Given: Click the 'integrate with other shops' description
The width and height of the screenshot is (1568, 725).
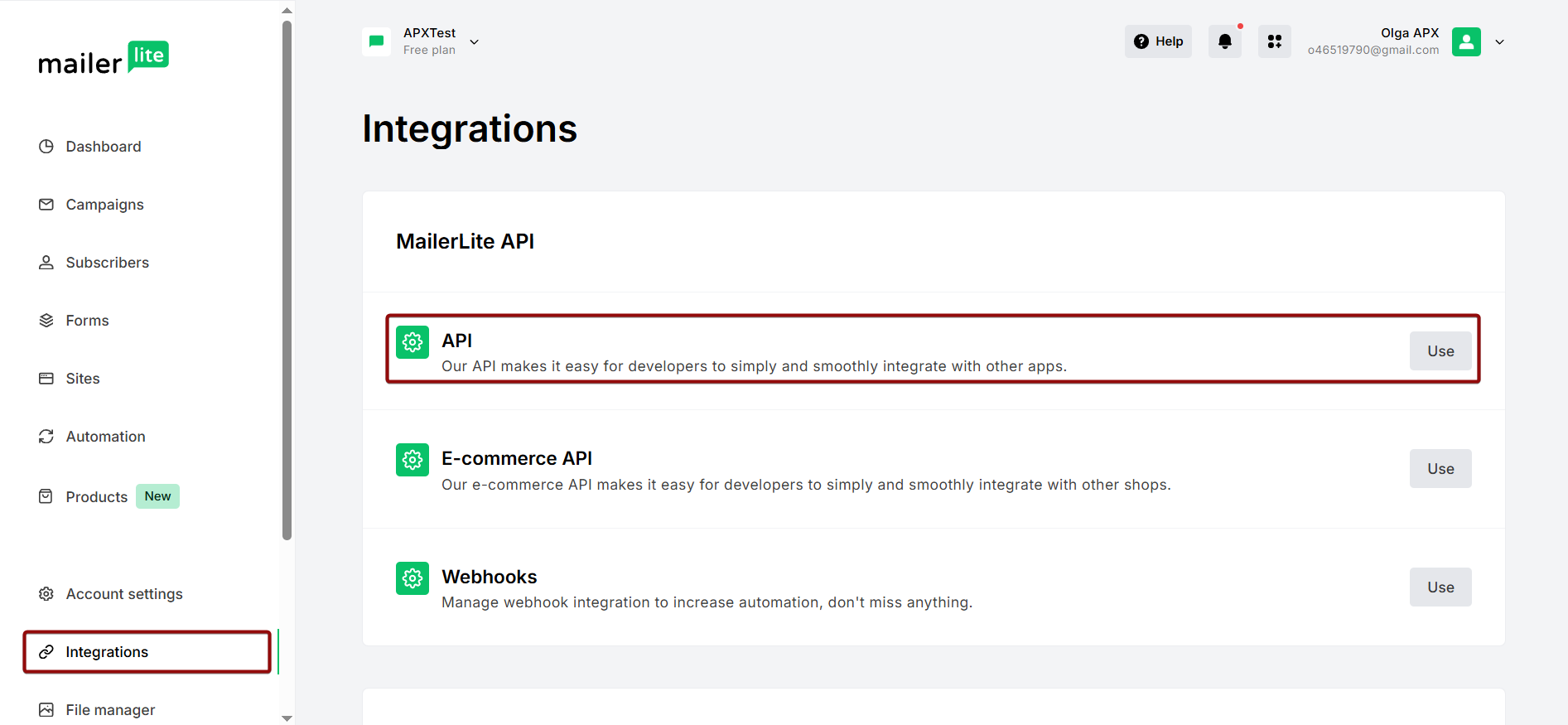Looking at the screenshot, I should pos(806,485).
